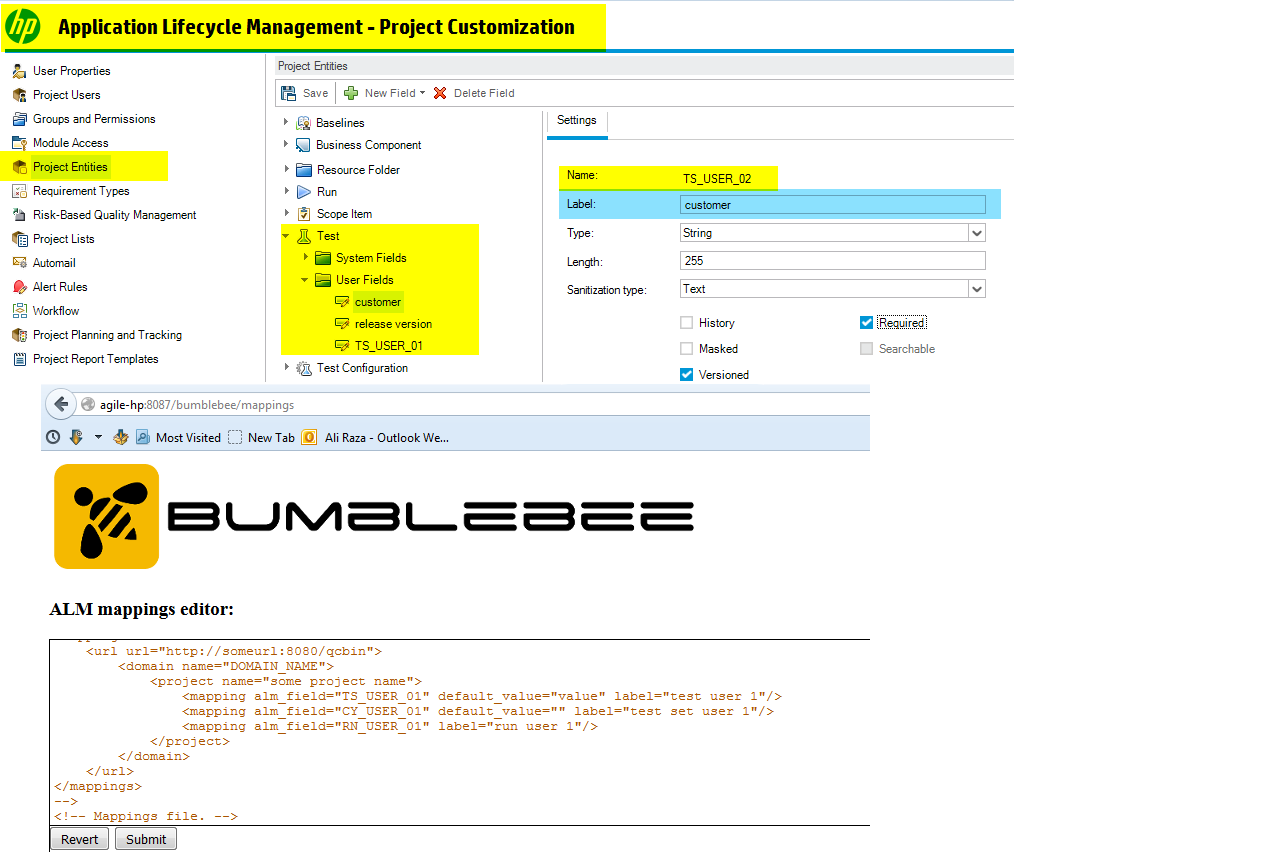The height and width of the screenshot is (857, 1278).
Task: Click the Label input field
Action: tap(832, 205)
